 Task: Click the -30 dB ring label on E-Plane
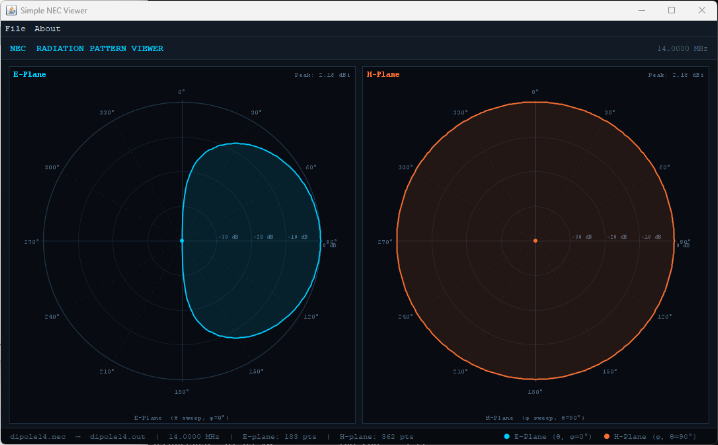[x=228, y=237]
